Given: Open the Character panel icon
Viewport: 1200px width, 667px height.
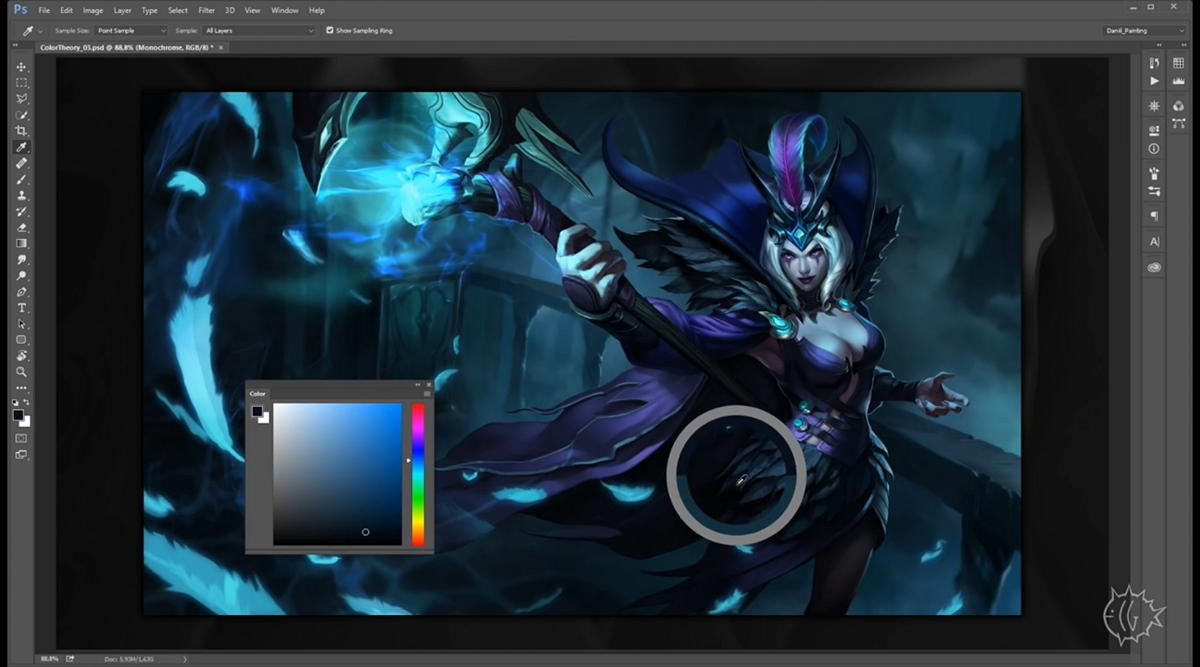Looking at the screenshot, I should (x=1154, y=242).
